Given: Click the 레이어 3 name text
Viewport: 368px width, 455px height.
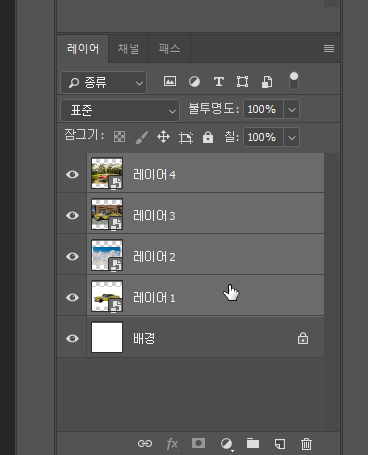Looking at the screenshot, I should click(x=154, y=216).
